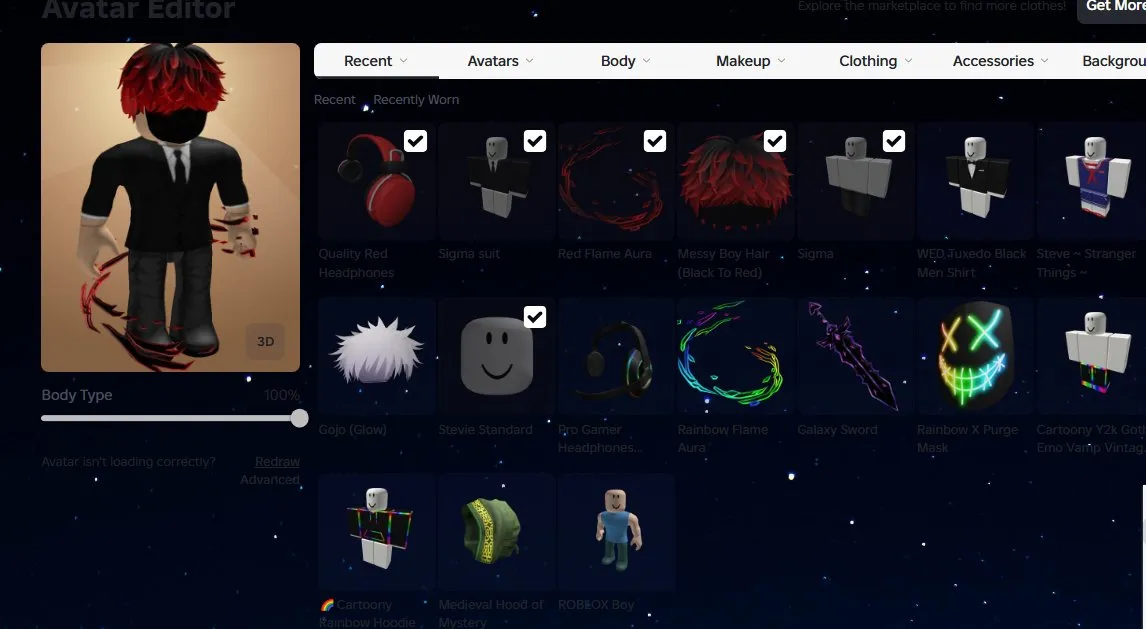Click the avatar preview thumbnail
This screenshot has height=629, width=1146.
pos(170,207)
